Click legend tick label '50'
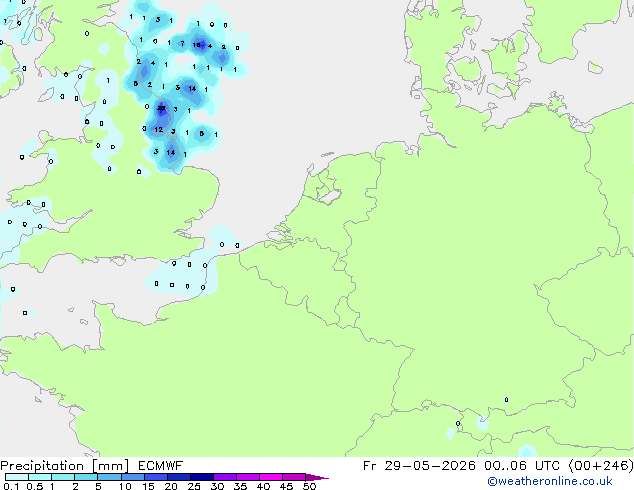 tap(309, 486)
